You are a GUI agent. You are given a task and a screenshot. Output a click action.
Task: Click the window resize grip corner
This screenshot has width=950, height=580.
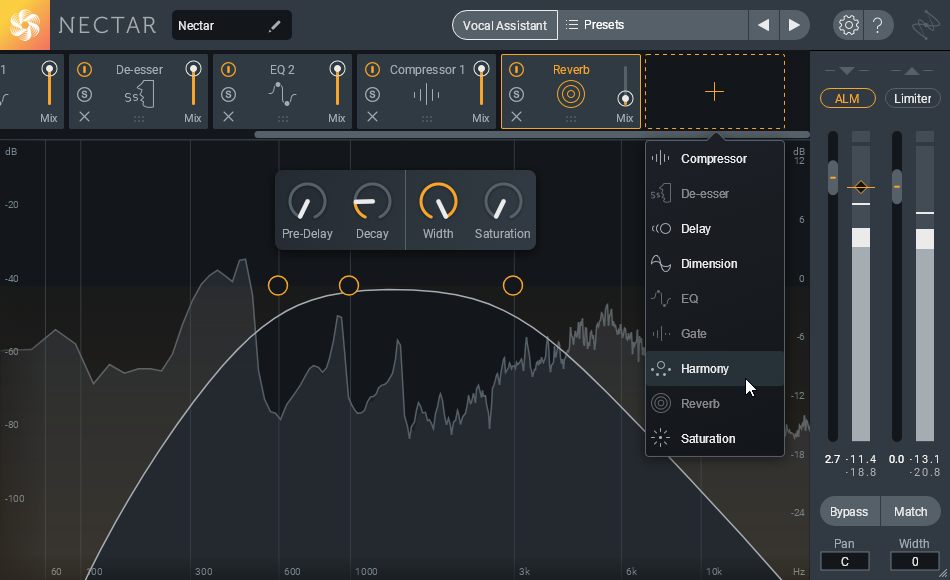pyautogui.click(x=943, y=573)
